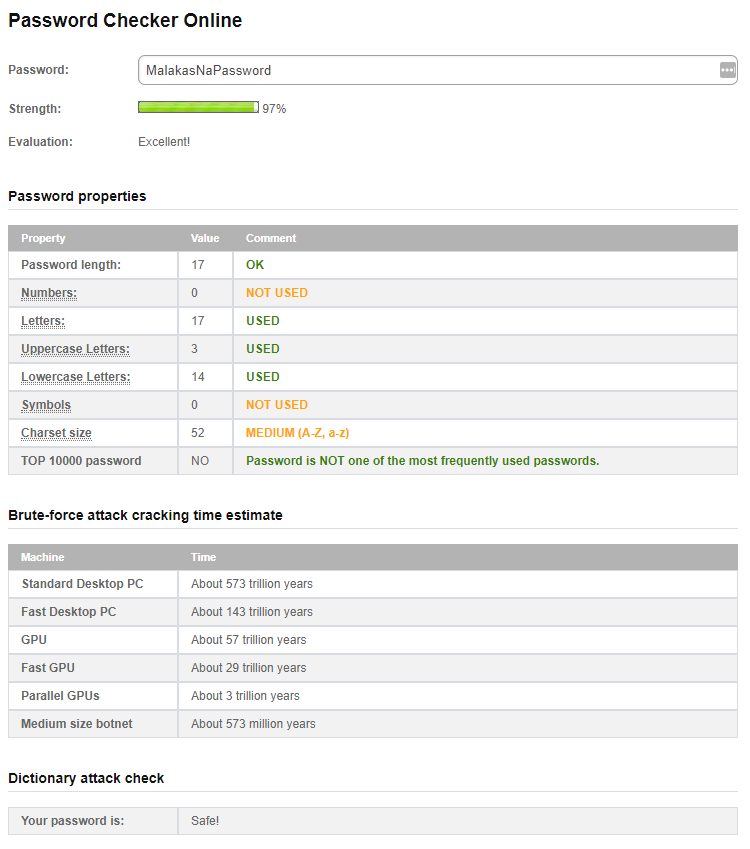
Task: Select the 97% strength percentage text
Action: click(273, 108)
